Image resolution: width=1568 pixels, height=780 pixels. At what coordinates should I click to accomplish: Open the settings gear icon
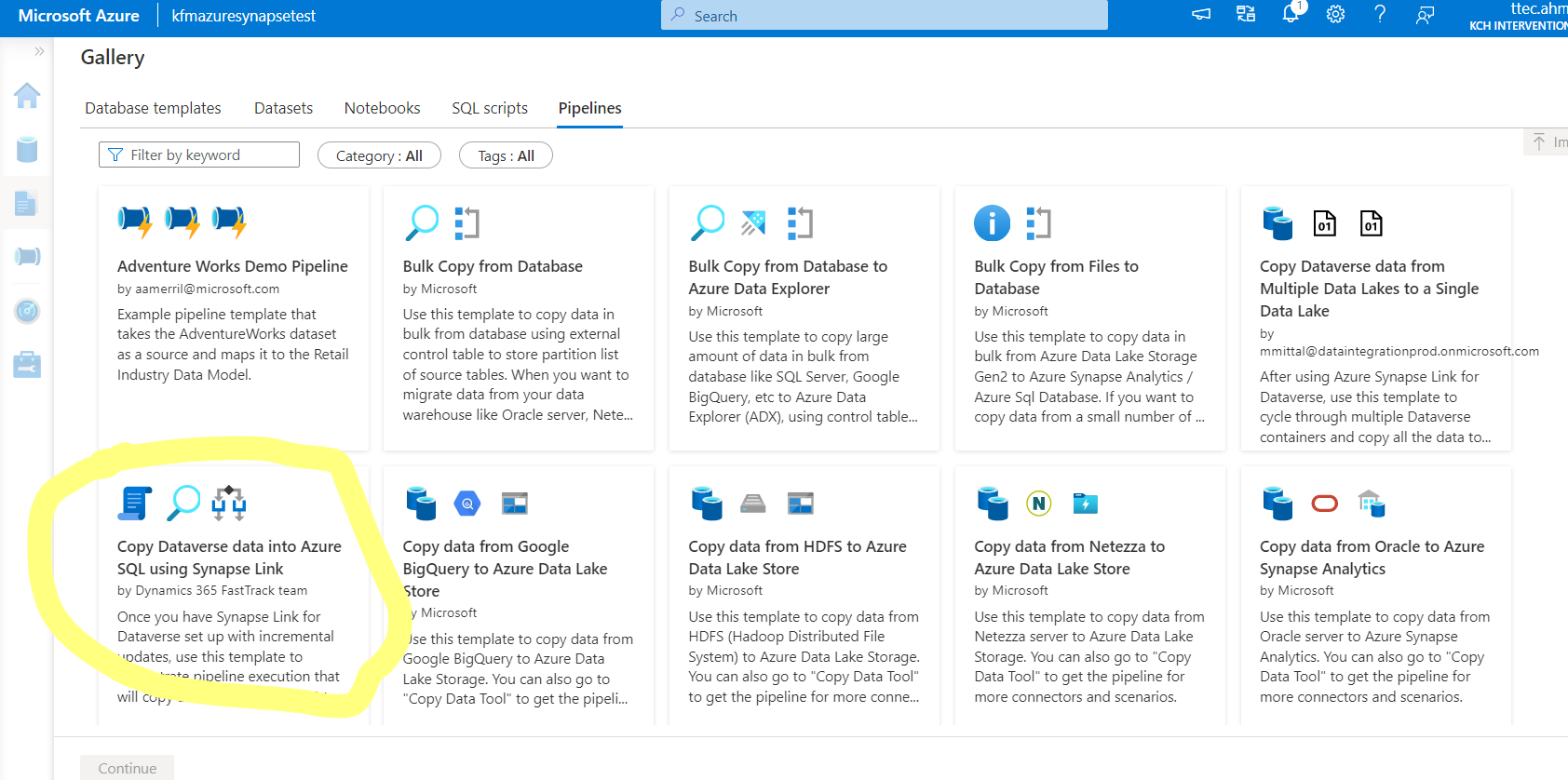pos(1335,14)
